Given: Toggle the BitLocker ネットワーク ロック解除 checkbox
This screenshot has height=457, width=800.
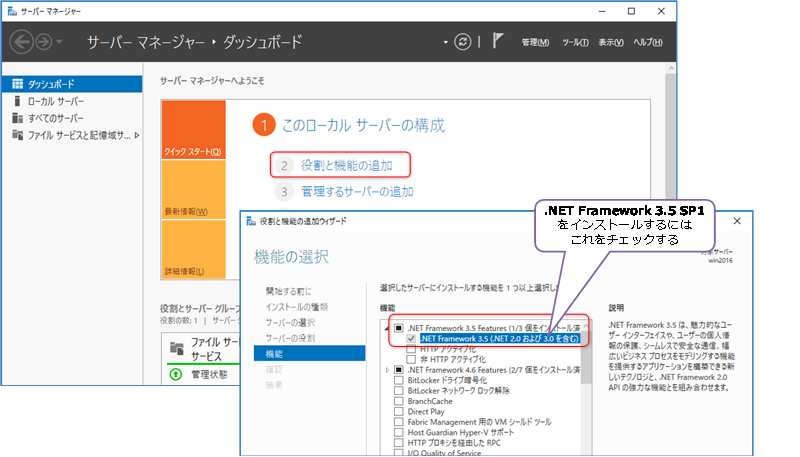Looking at the screenshot, I should pyautogui.click(x=399, y=391).
